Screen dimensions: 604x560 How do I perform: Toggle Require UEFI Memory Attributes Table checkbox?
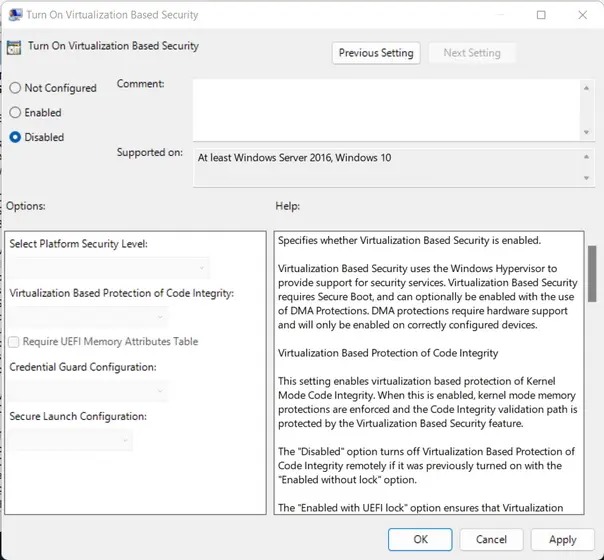(14, 342)
